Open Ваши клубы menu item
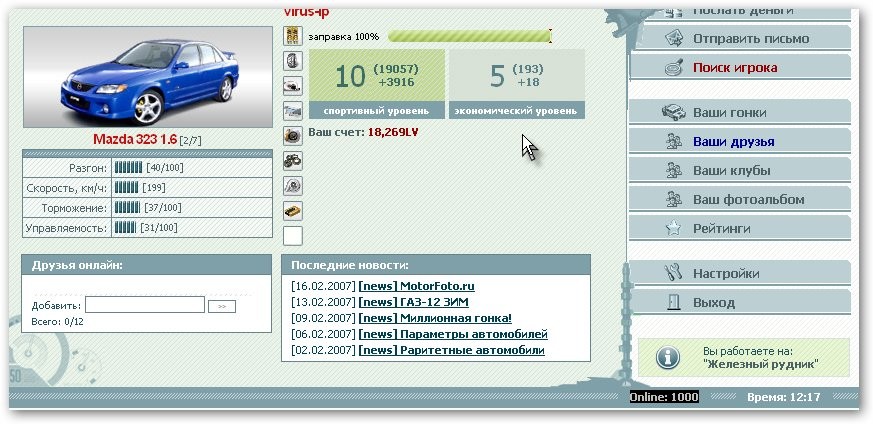Image resolution: width=873 pixels, height=424 pixels. (740, 170)
